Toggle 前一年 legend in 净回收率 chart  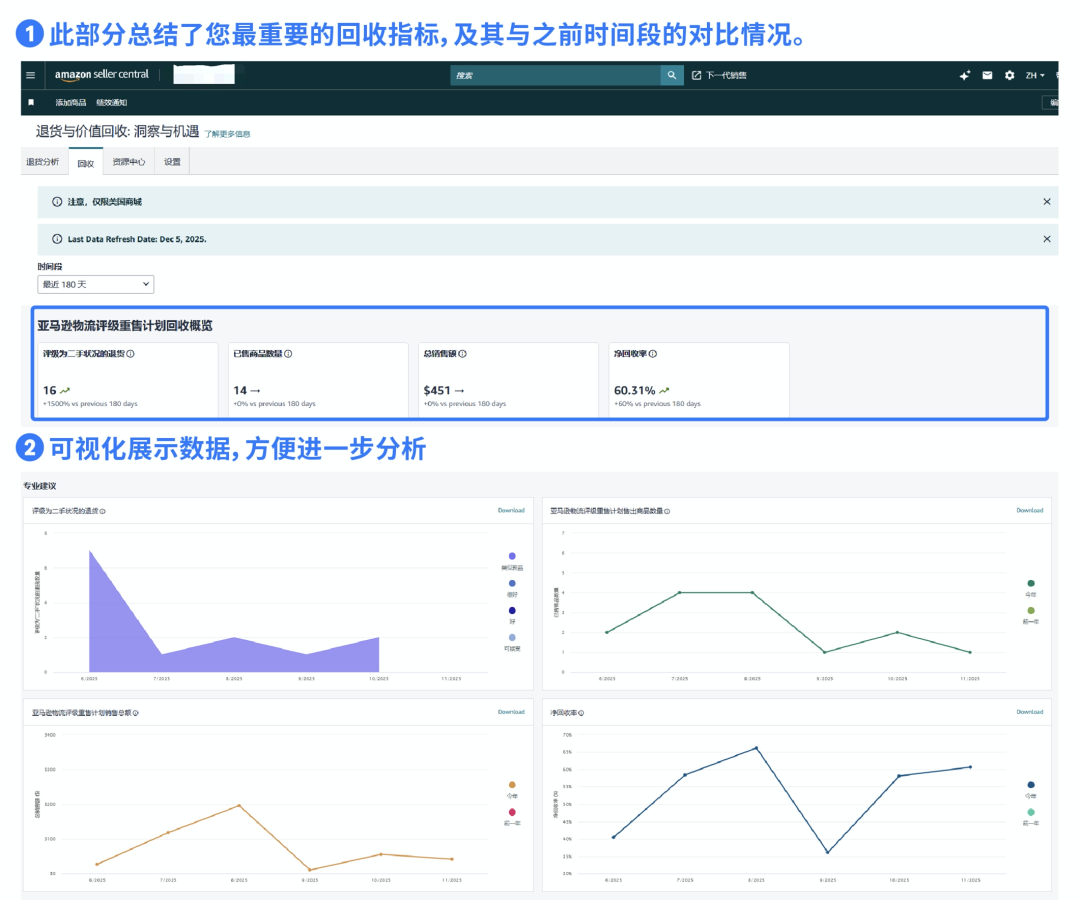pos(1031,812)
